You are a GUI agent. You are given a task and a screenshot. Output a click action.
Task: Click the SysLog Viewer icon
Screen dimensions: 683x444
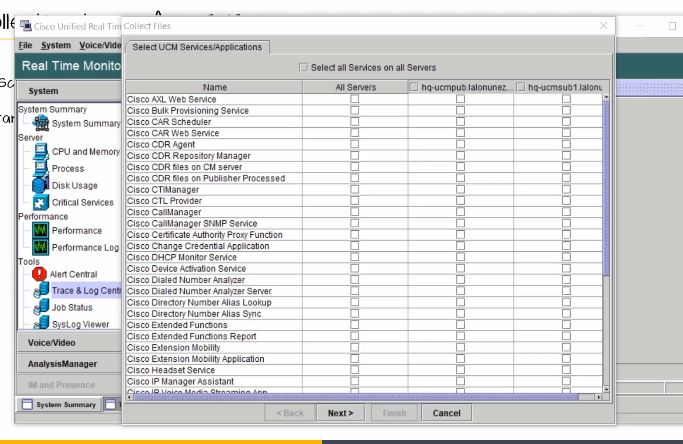click(42, 323)
